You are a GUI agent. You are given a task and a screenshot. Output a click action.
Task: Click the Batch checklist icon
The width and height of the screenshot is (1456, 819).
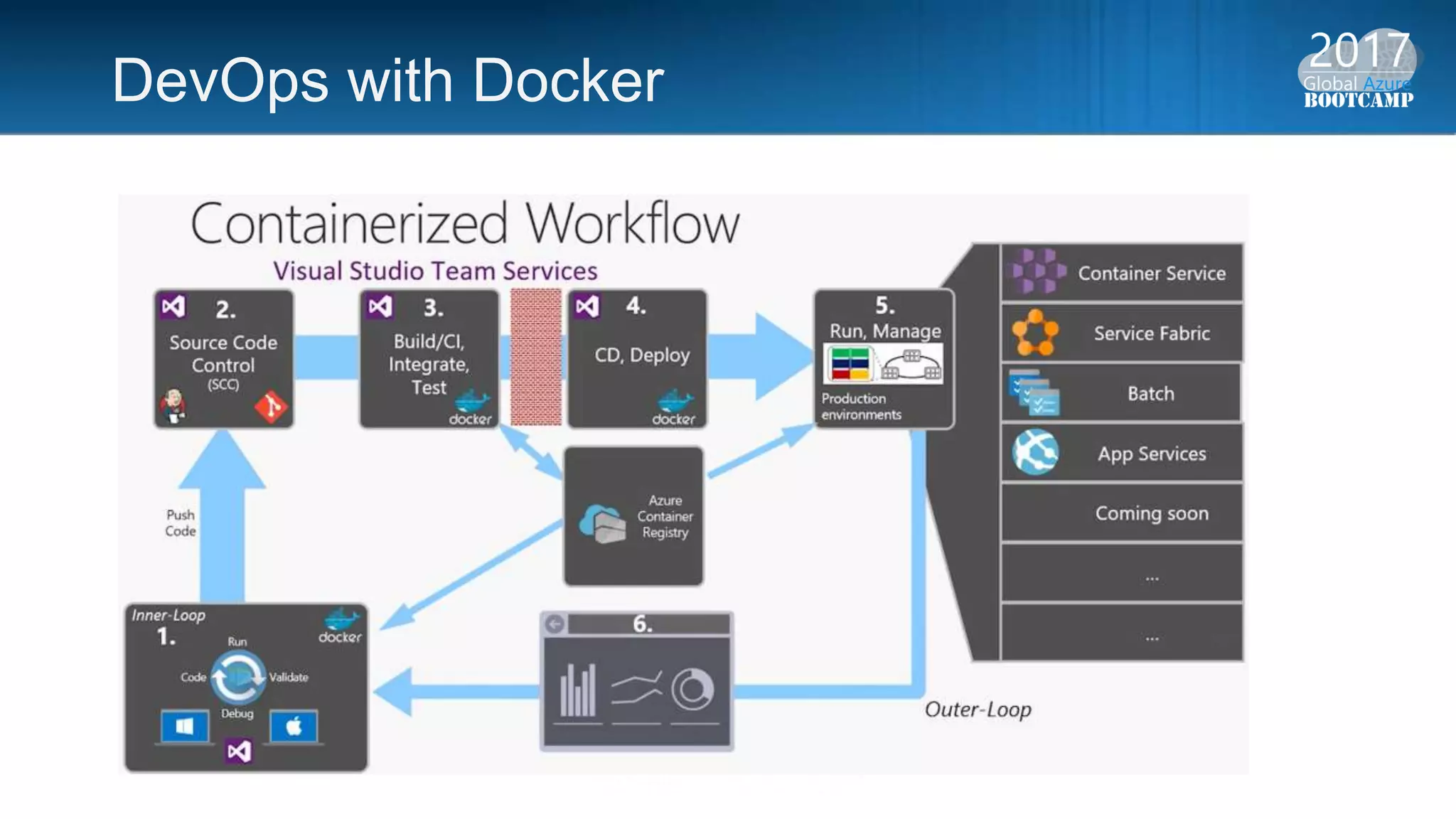pos(1034,393)
